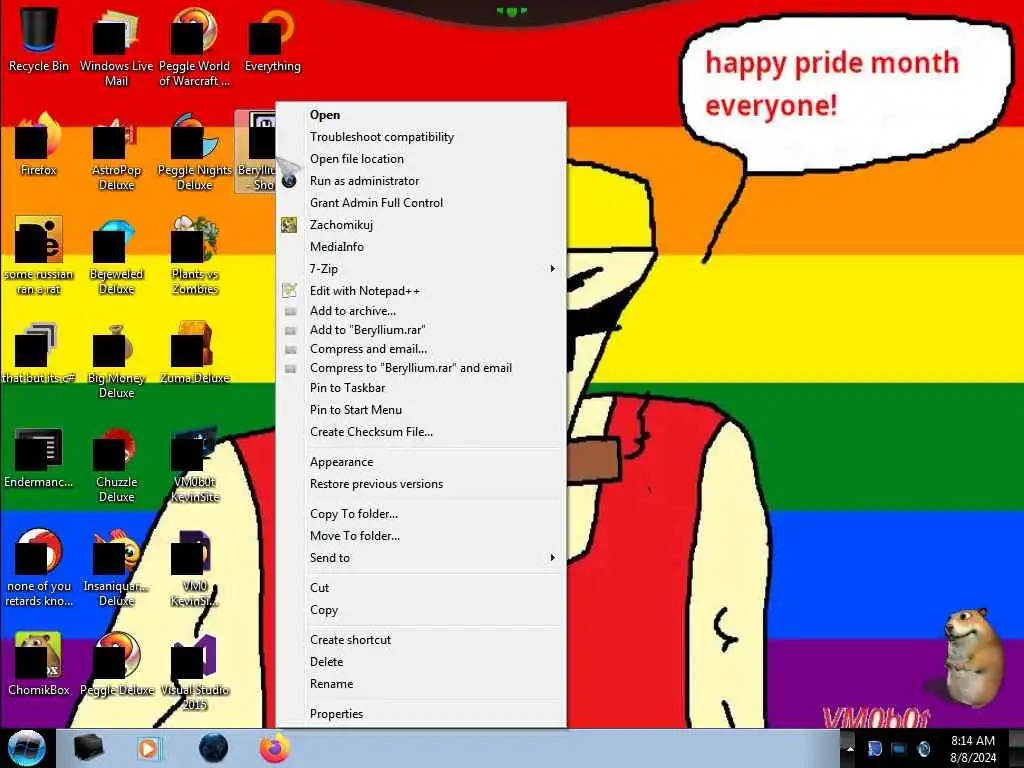Select the AstroPop Deluxe desktop icon
This screenshot has height=768, width=1024.
(x=116, y=152)
